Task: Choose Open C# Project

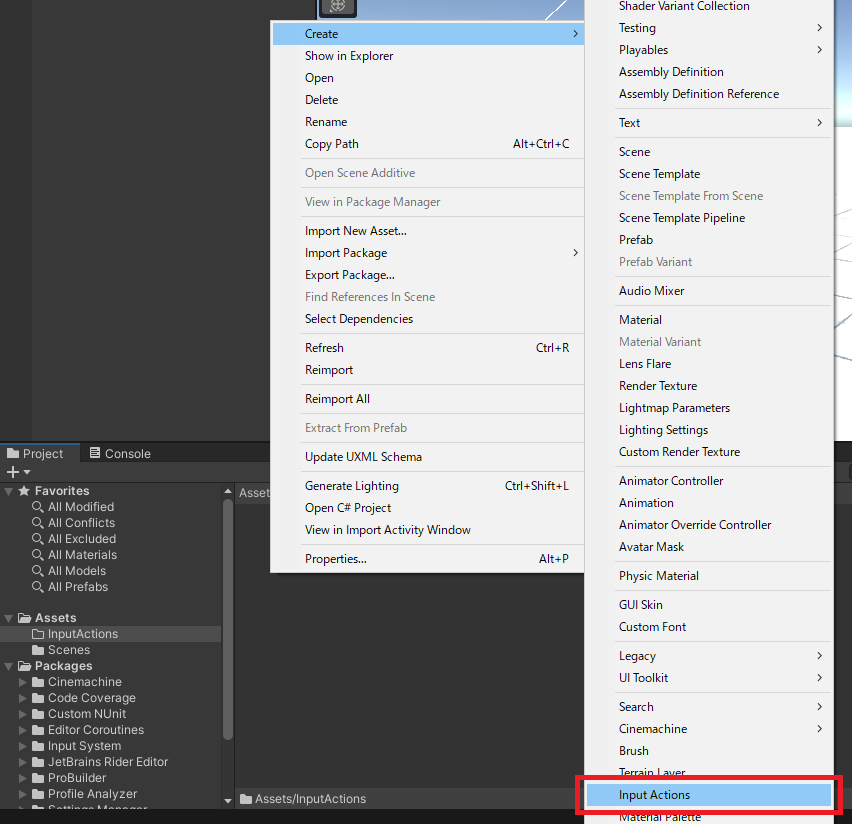Action: pyautogui.click(x=347, y=507)
